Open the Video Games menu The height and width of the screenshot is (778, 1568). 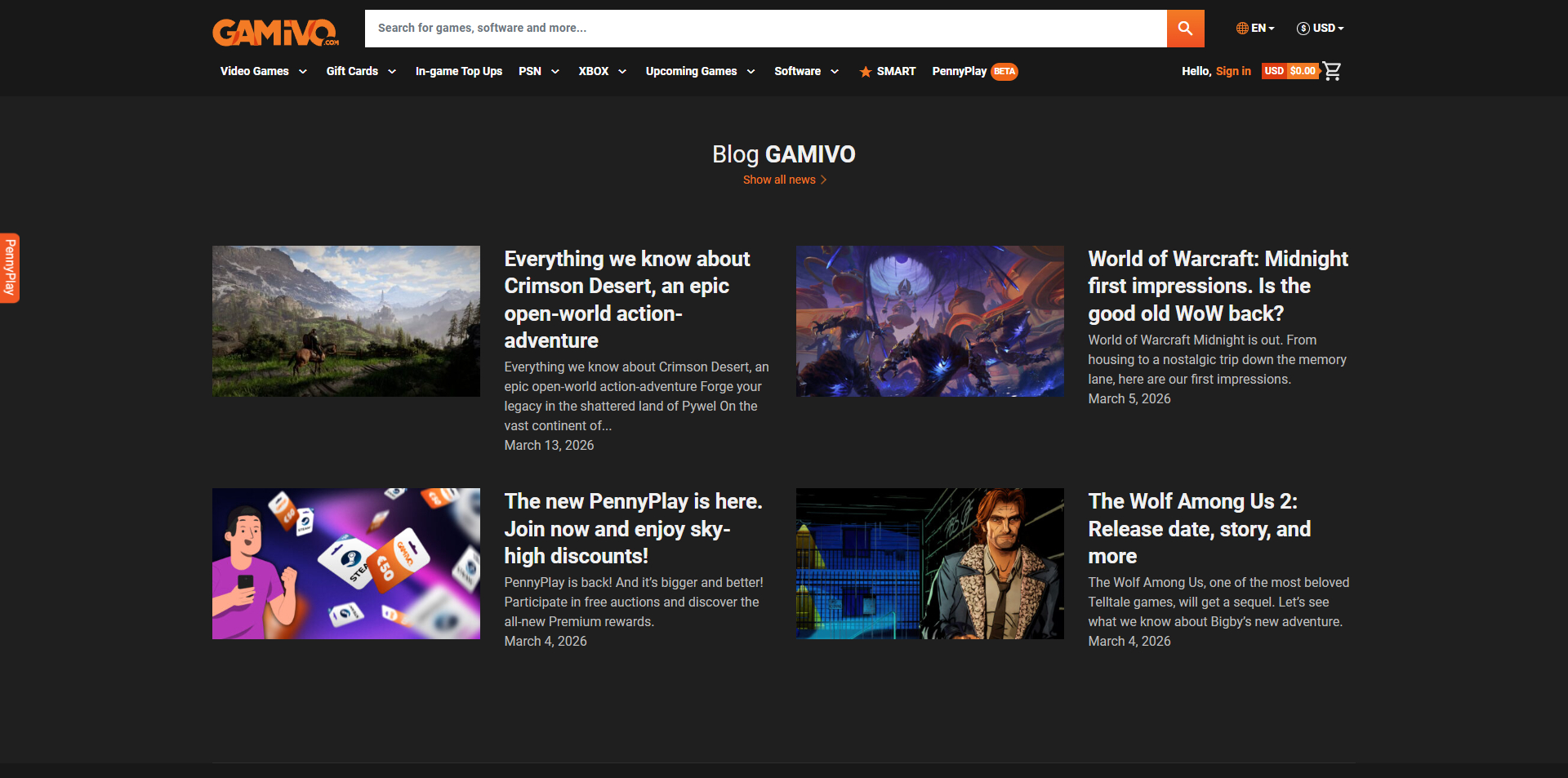coord(255,72)
